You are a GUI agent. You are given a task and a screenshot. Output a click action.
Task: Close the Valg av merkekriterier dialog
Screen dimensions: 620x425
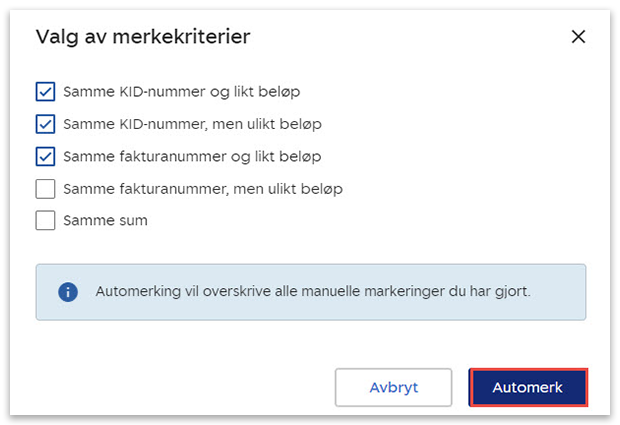[x=578, y=37]
